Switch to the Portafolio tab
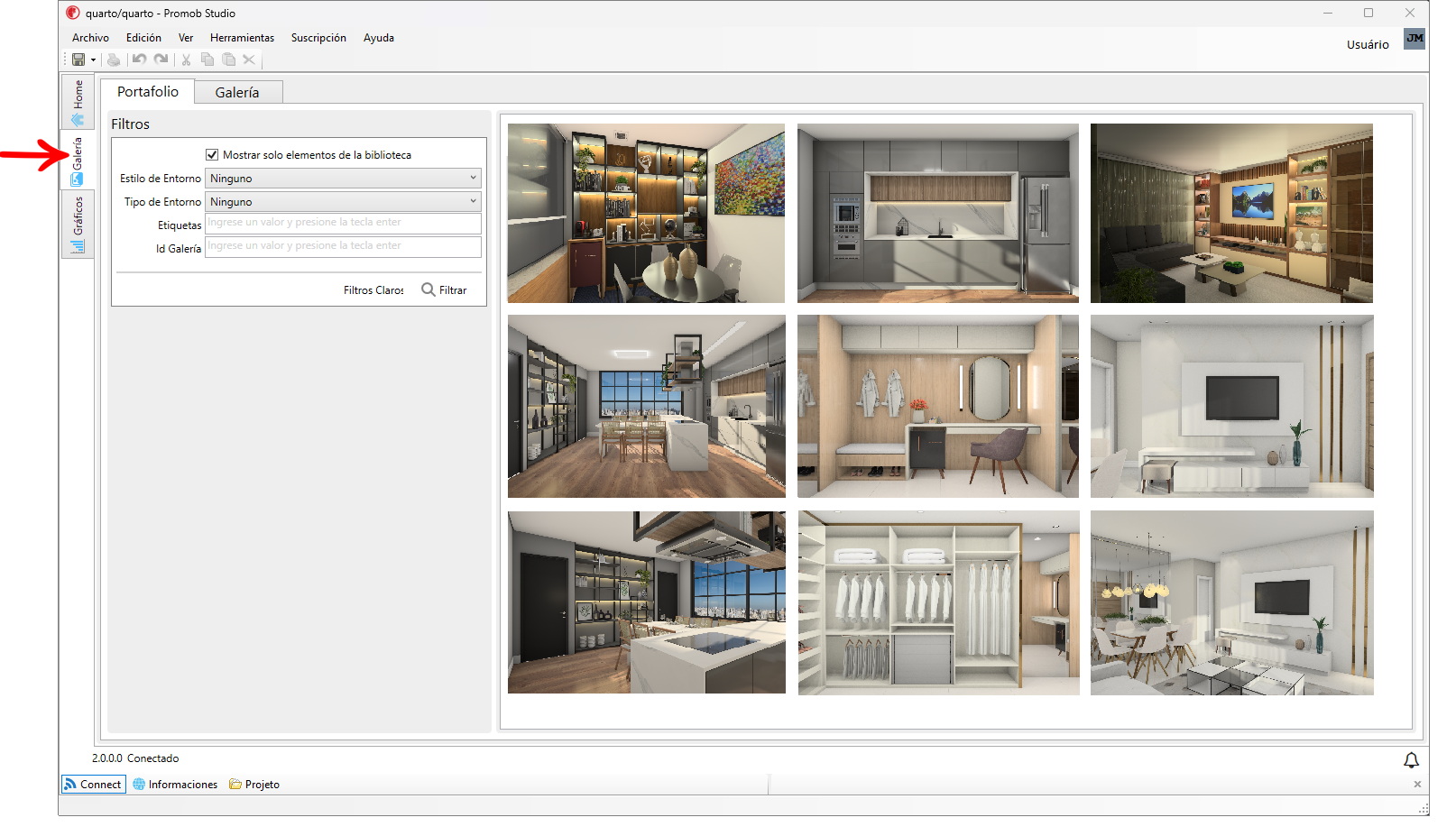The width and height of the screenshot is (1456, 836). point(148,92)
